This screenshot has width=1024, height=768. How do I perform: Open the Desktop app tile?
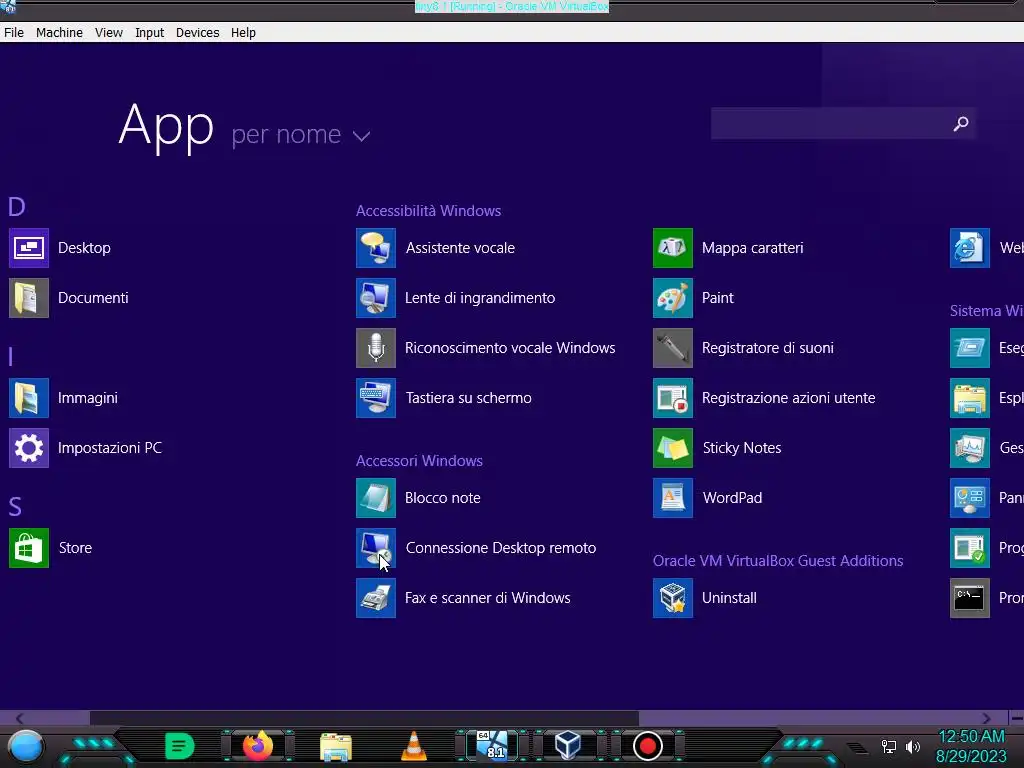[x=29, y=248]
